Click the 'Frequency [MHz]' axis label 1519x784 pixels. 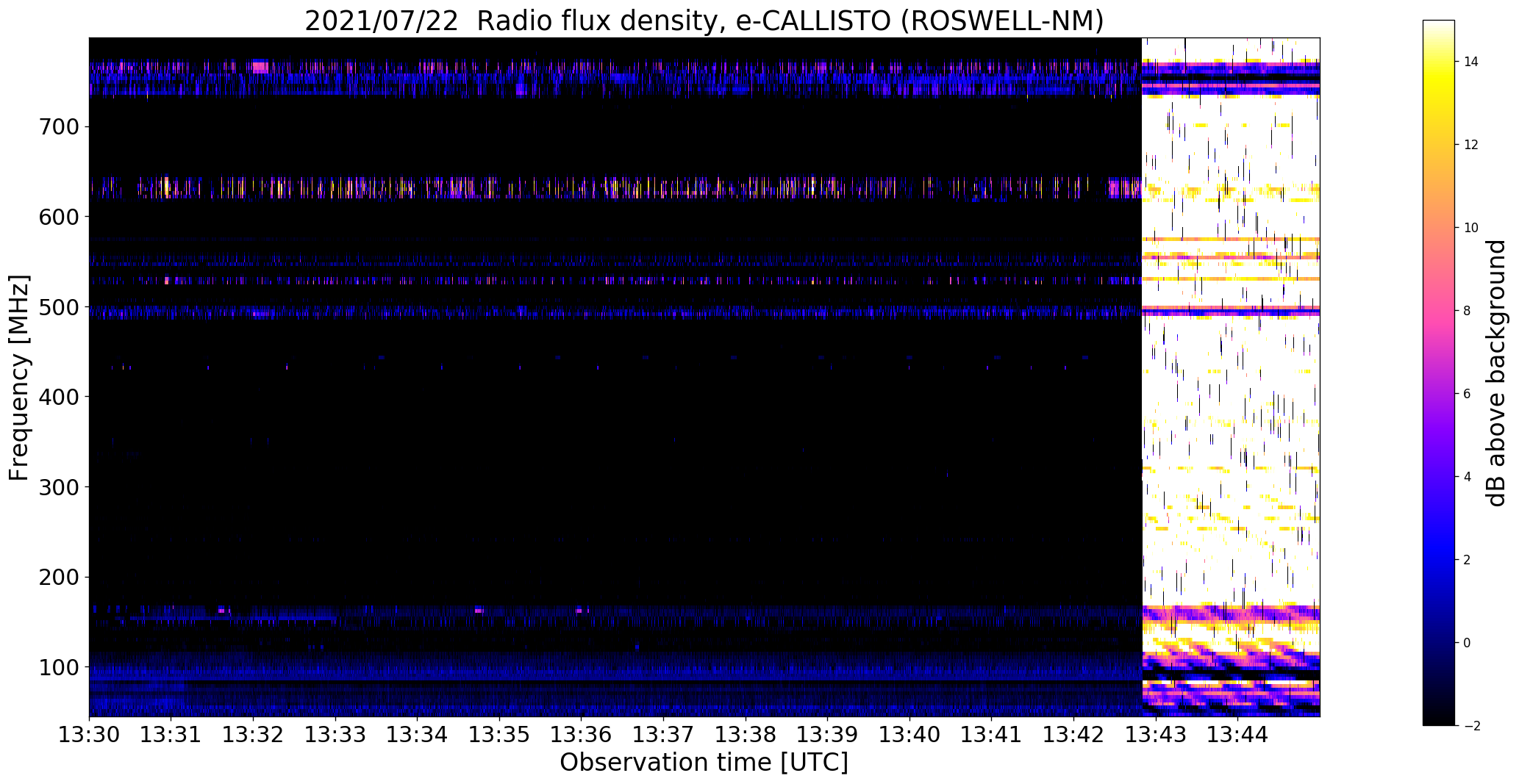(19, 378)
